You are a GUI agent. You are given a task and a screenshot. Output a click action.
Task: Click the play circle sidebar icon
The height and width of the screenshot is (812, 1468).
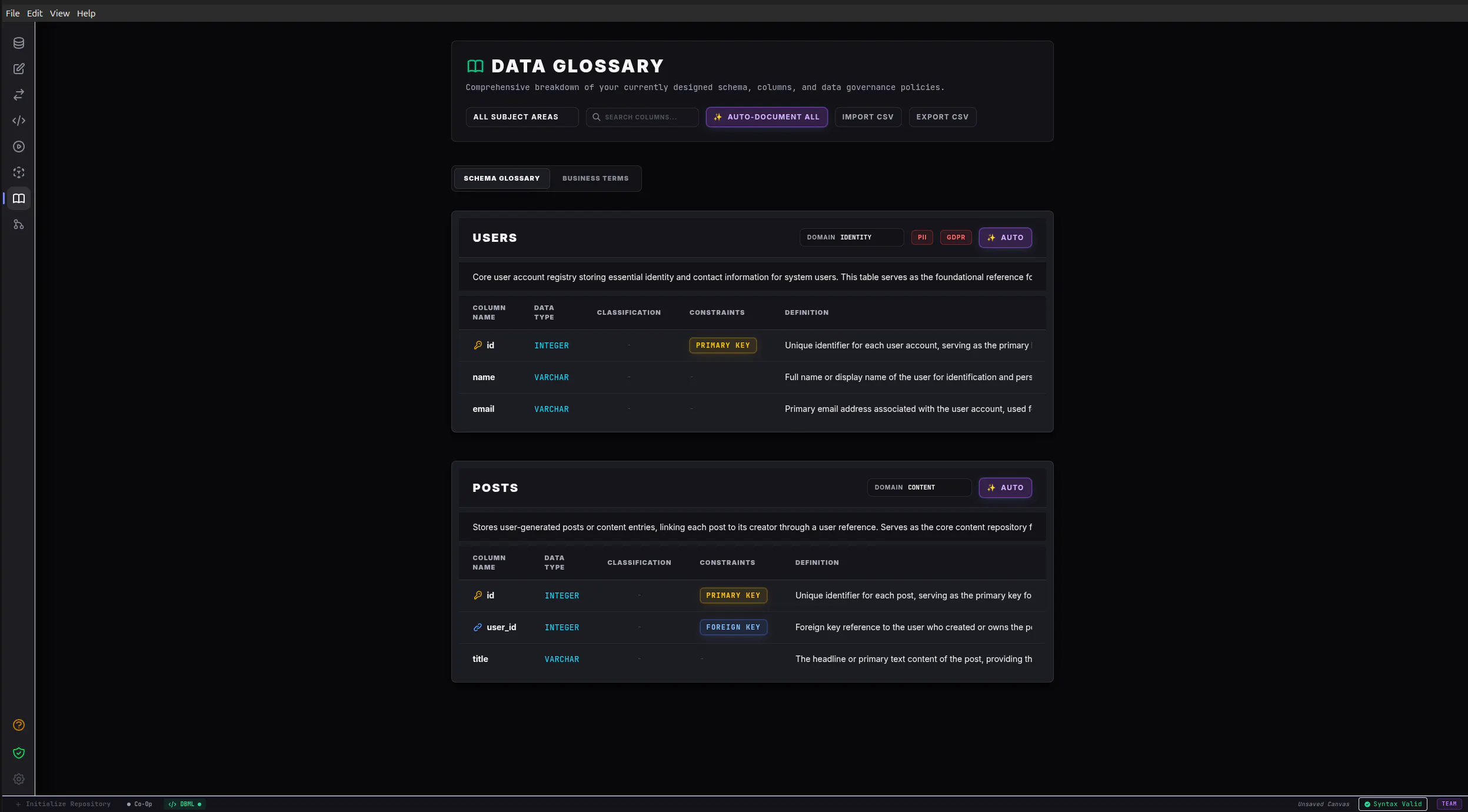(x=19, y=147)
